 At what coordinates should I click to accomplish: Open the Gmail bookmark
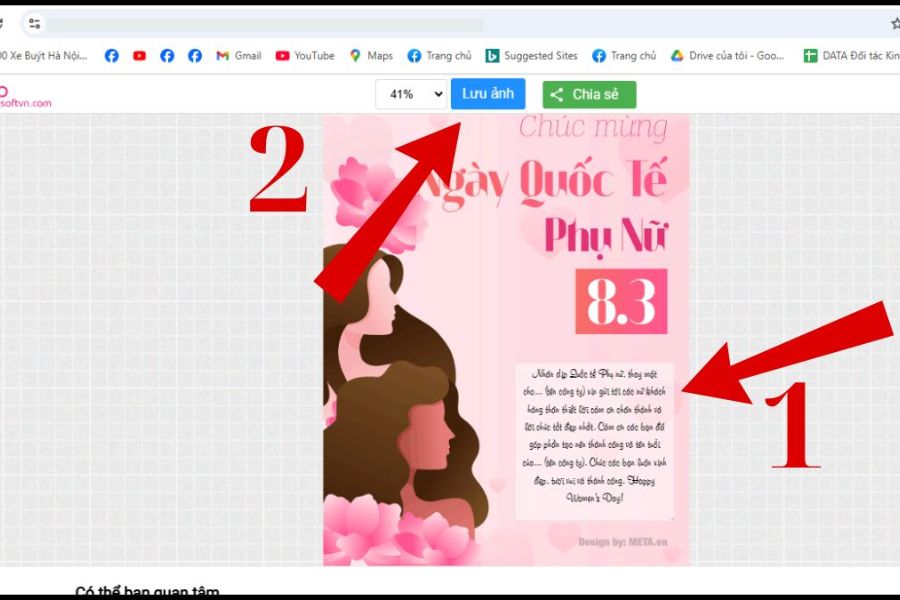click(x=238, y=56)
